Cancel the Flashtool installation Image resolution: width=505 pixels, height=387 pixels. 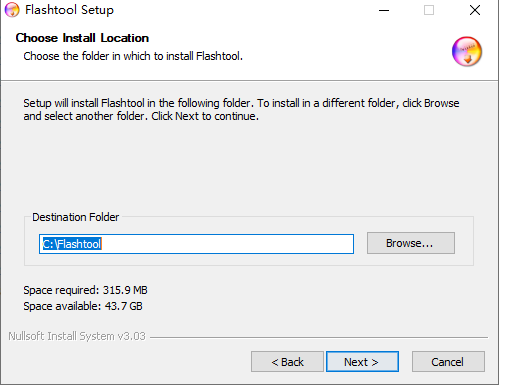click(x=448, y=361)
